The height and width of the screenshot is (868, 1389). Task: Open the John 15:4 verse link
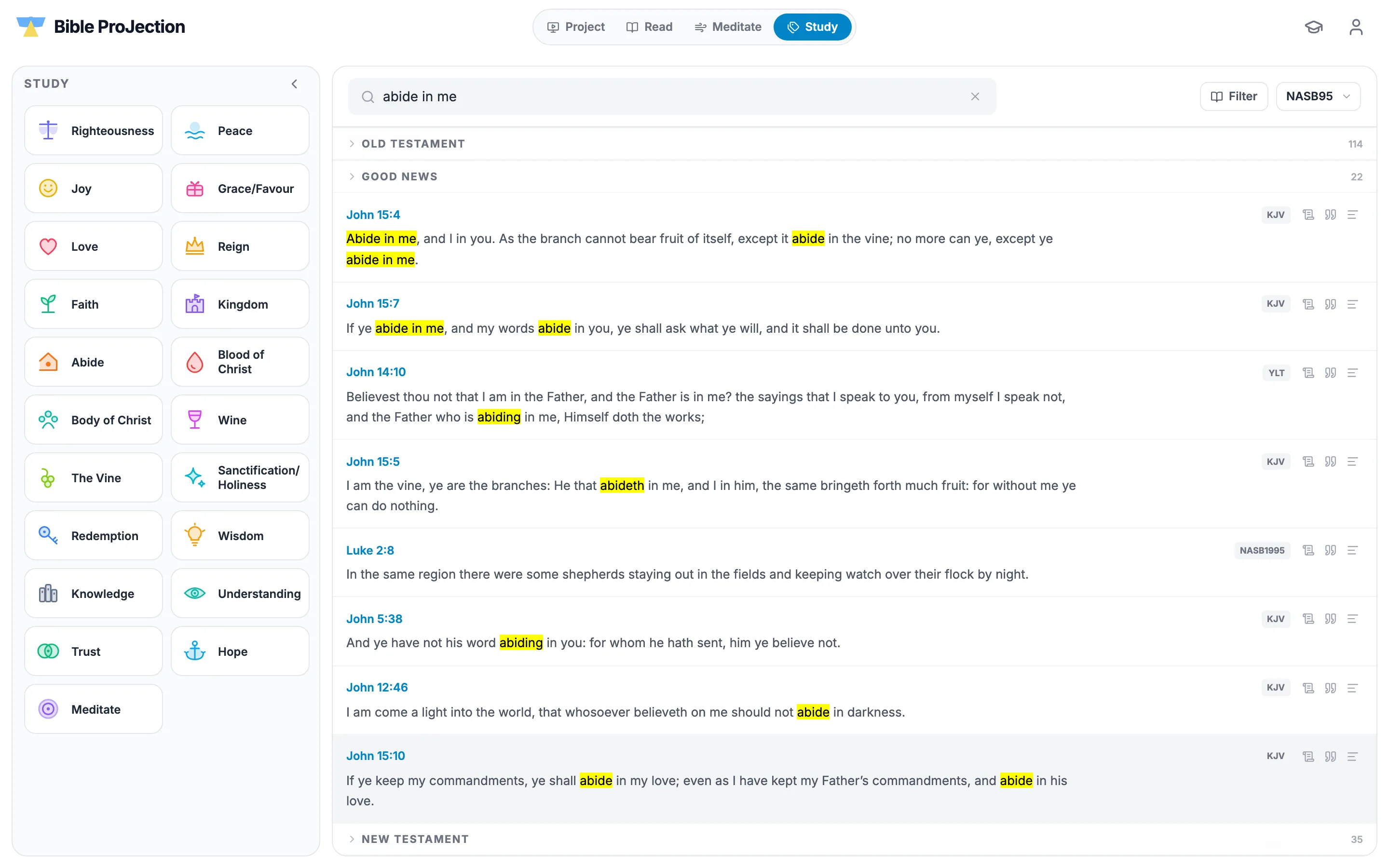click(x=373, y=215)
